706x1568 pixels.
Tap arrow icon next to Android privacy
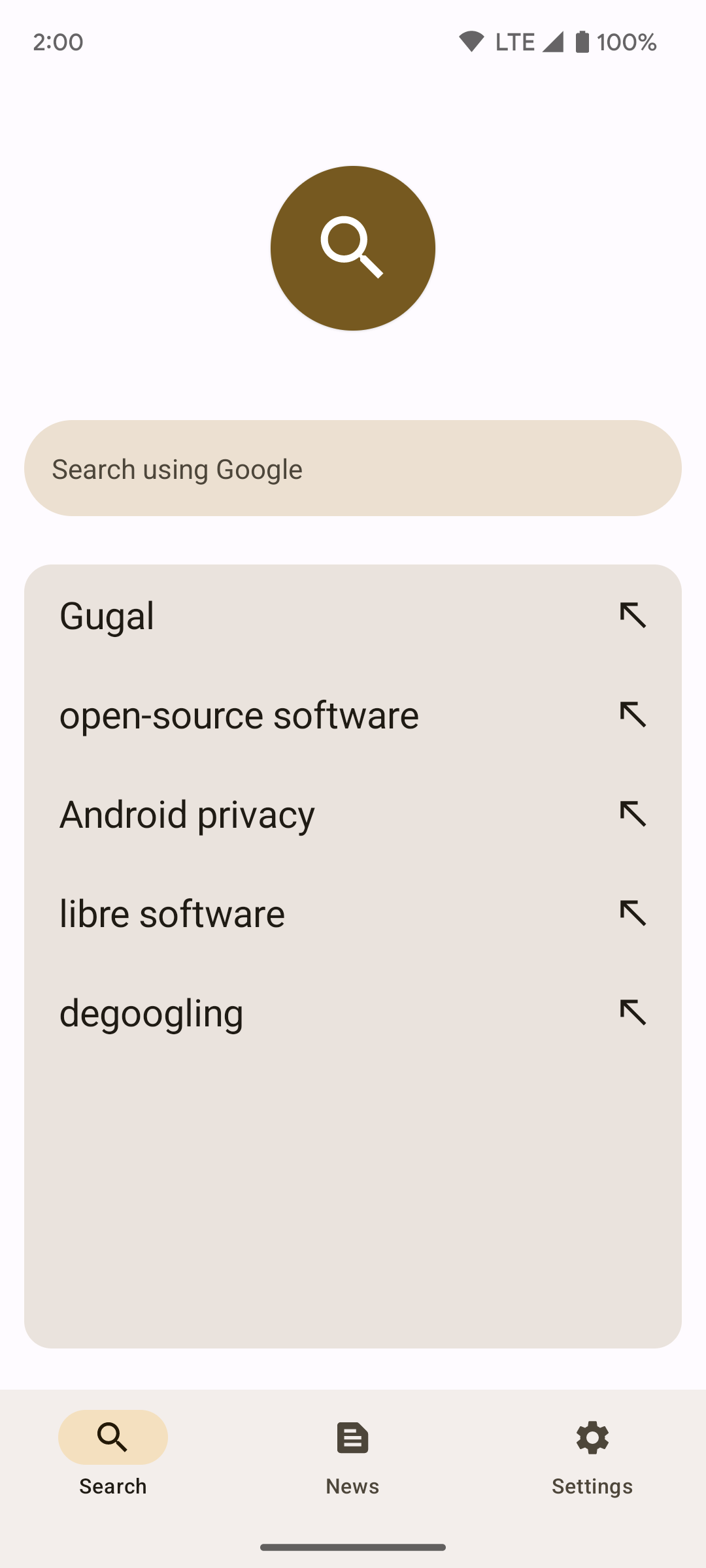click(633, 814)
